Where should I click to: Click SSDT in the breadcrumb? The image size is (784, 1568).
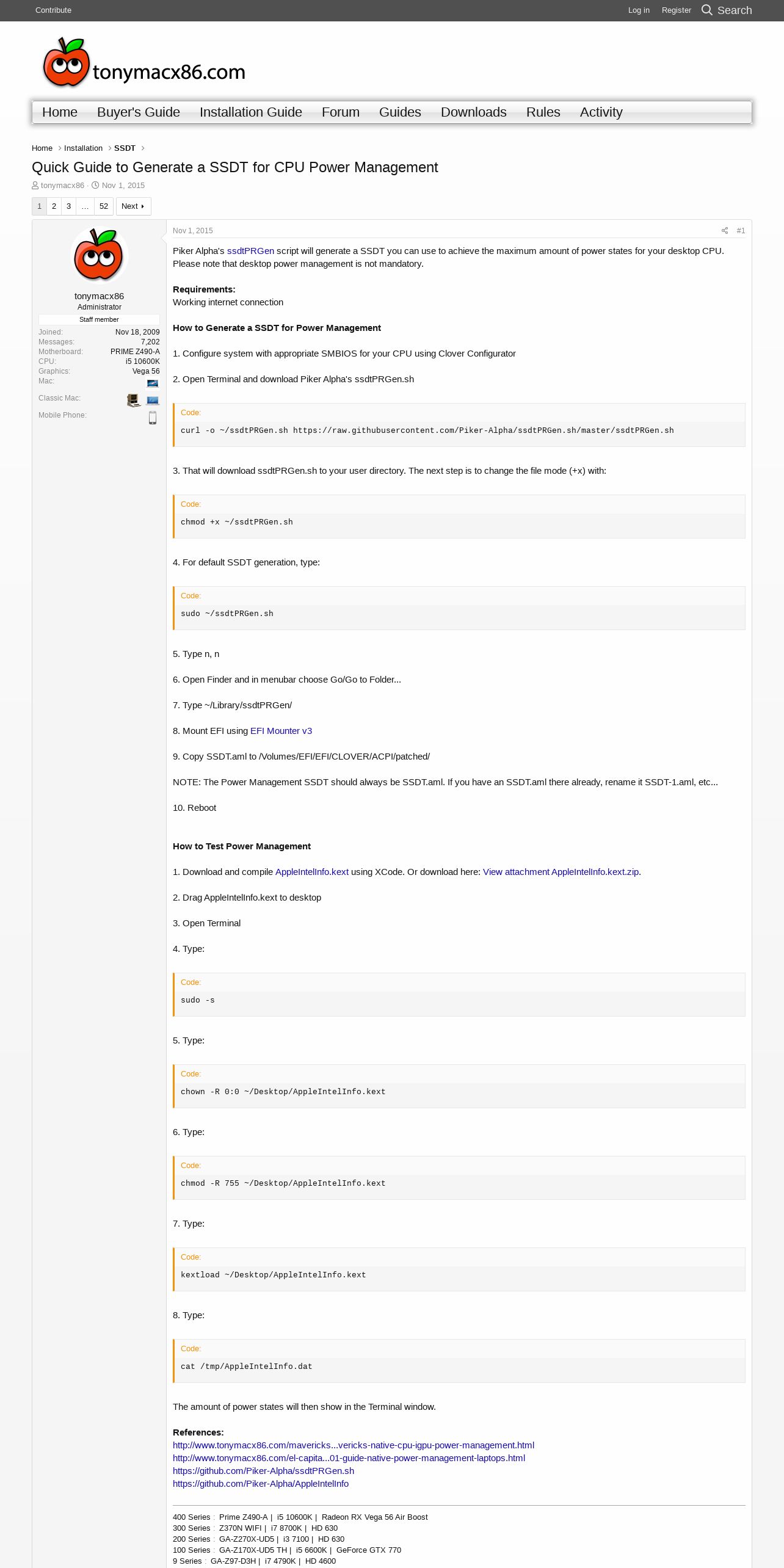click(x=125, y=148)
